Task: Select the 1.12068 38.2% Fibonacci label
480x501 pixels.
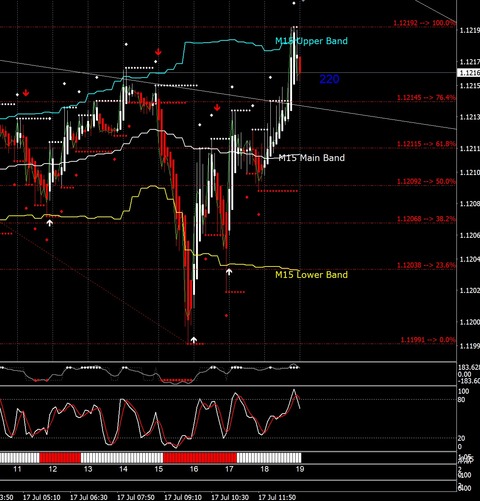Action: pos(426,219)
